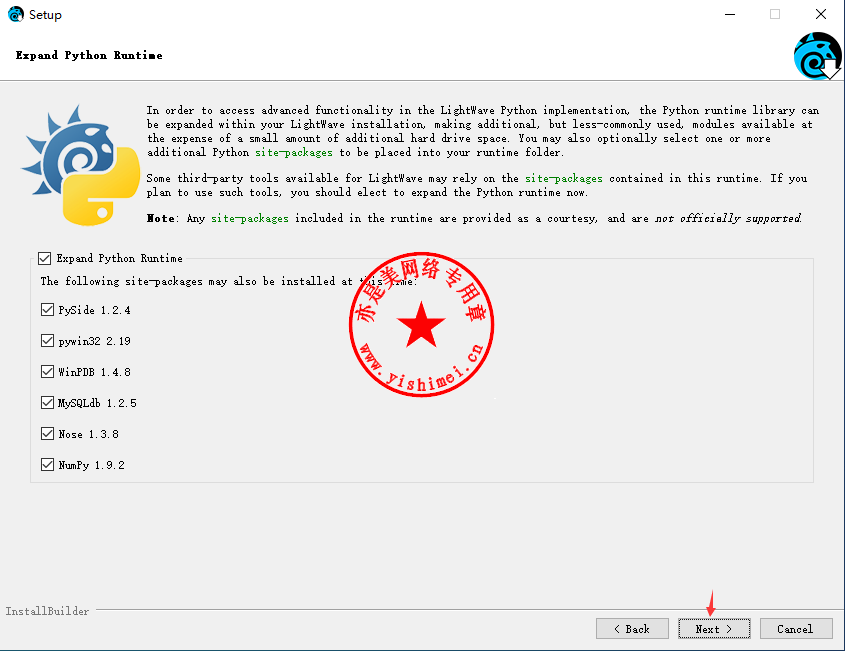The image size is (845, 651).
Task: Return to the previous step with Back
Action: point(632,629)
